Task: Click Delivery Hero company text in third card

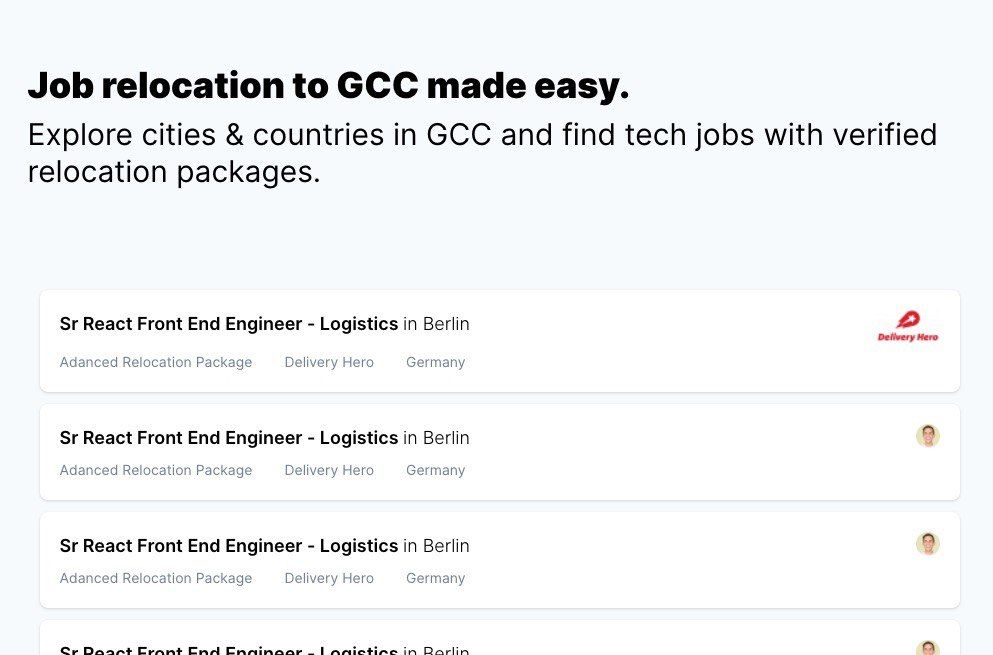Action: click(329, 578)
